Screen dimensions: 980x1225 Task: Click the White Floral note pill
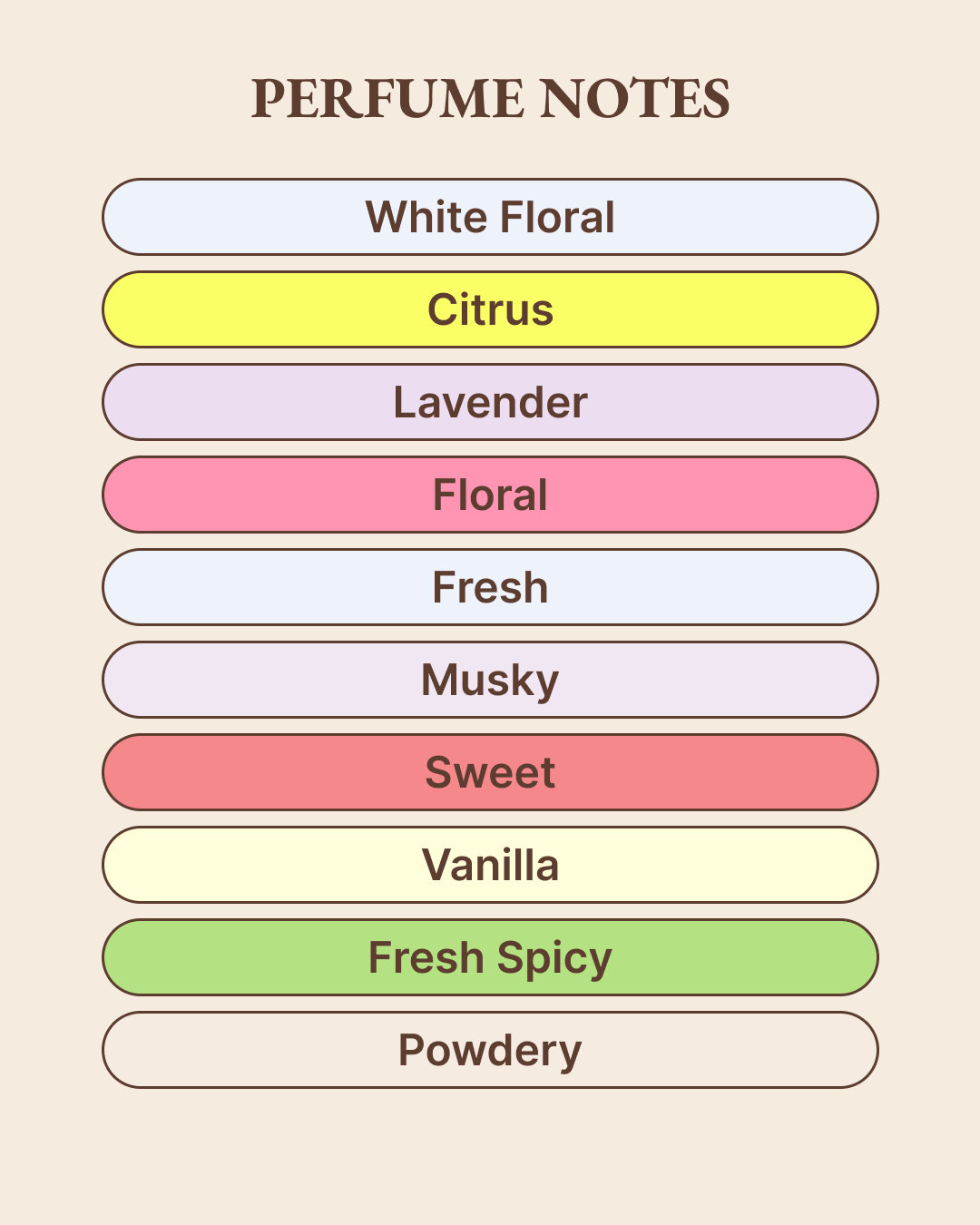(x=490, y=217)
